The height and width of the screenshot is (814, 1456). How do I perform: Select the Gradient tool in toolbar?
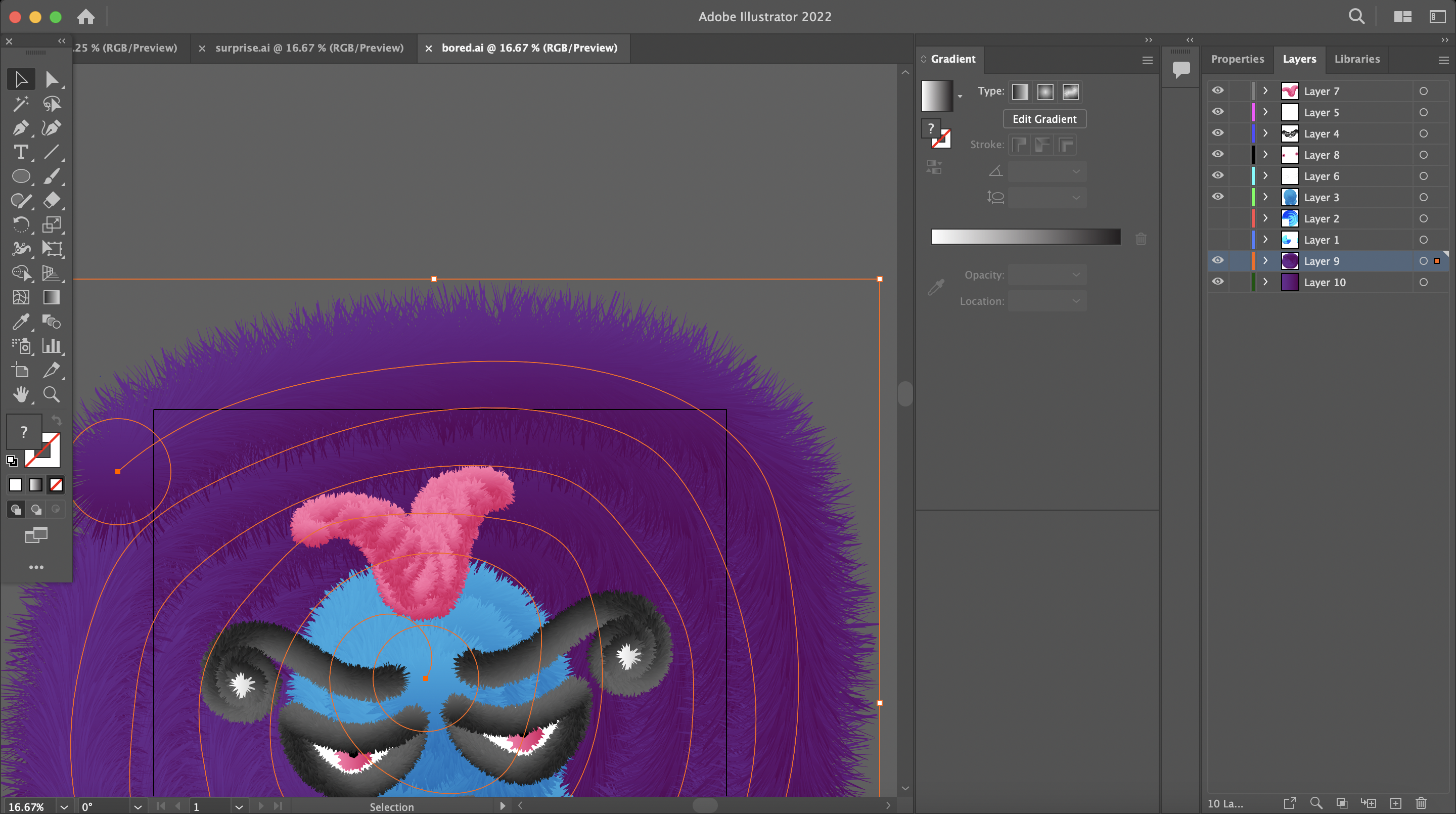pyautogui.click(x=52, y=297)
